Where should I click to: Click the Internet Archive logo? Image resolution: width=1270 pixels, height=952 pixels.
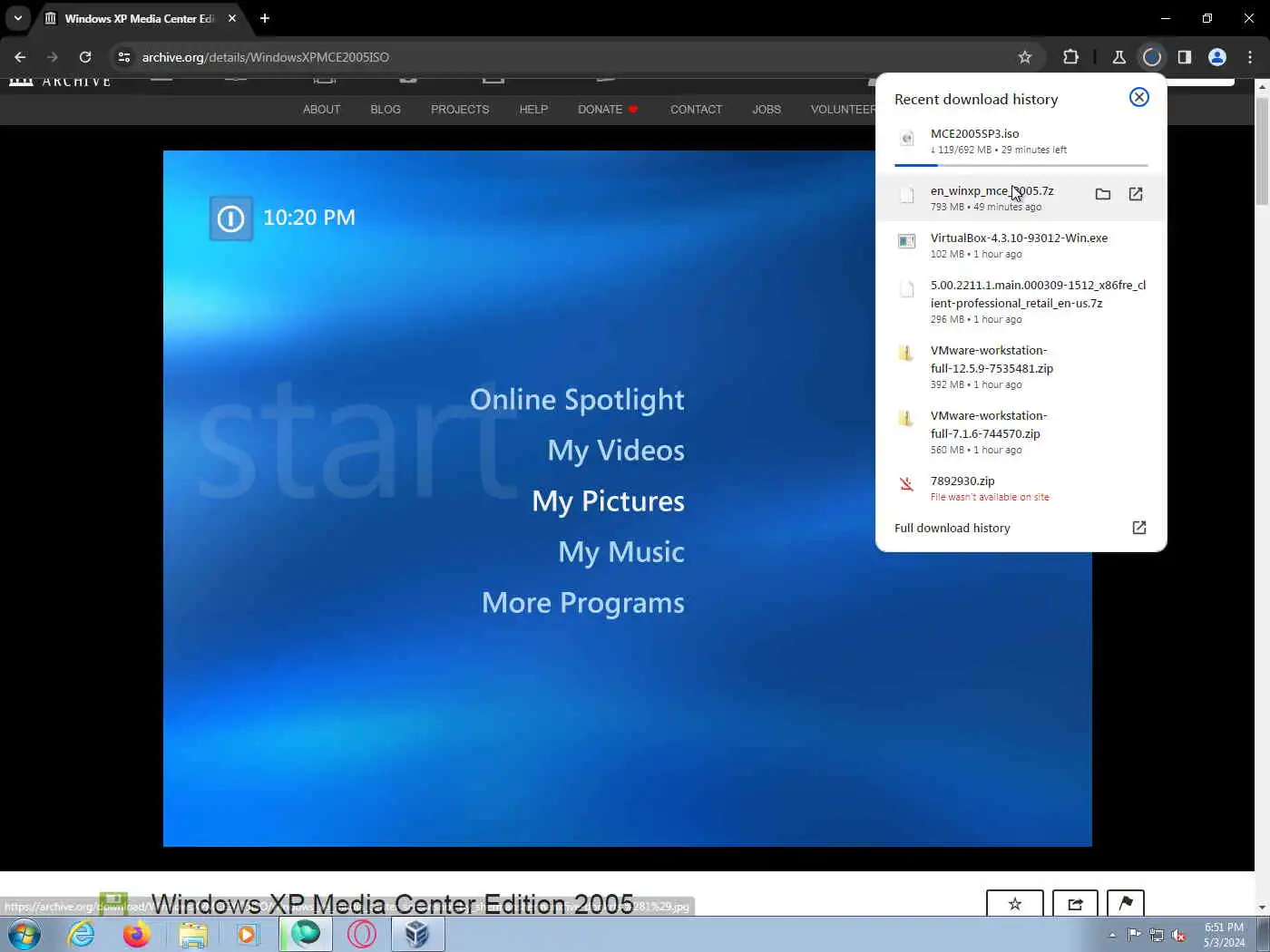tap(60, 82)
